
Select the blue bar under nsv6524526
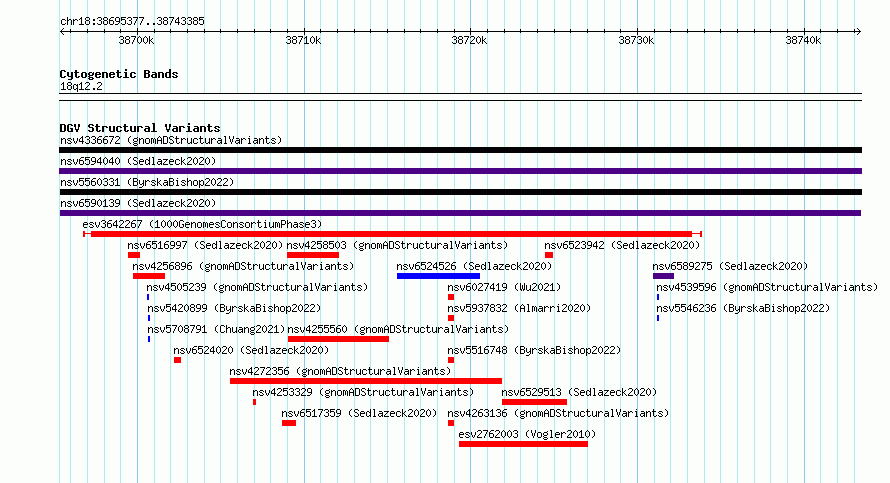click(438, 276)
